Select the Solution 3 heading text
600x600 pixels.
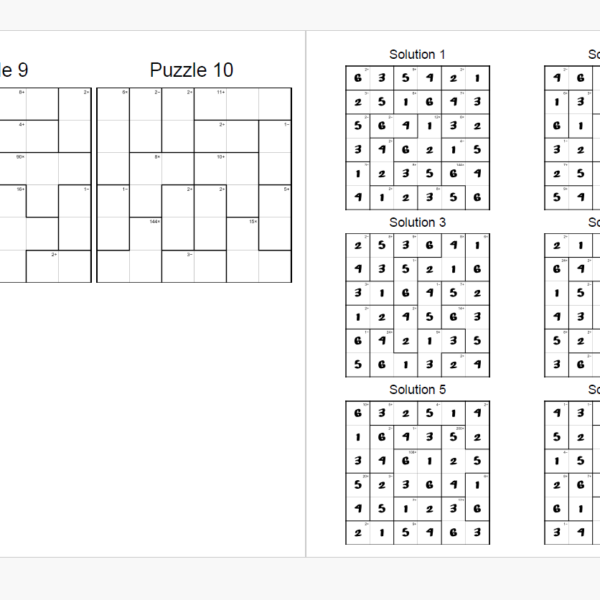tap(417, 222)
